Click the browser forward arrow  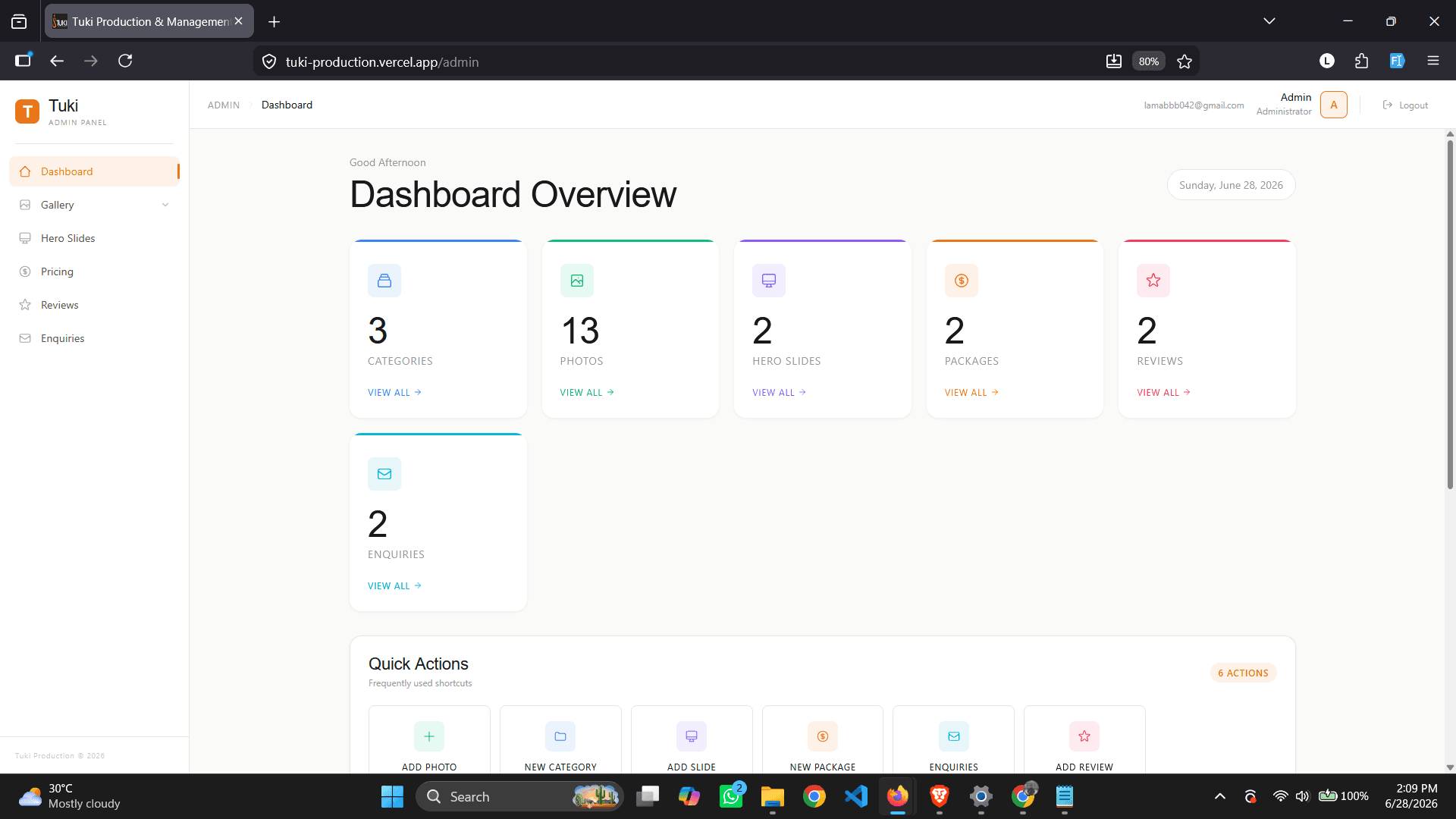coord(91,61)
